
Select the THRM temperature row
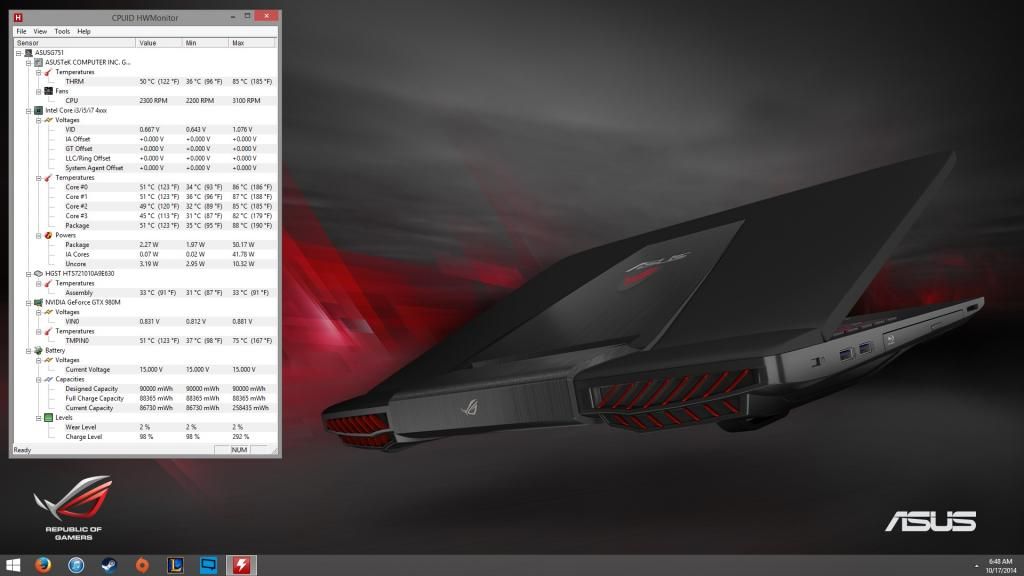point(144,82)
